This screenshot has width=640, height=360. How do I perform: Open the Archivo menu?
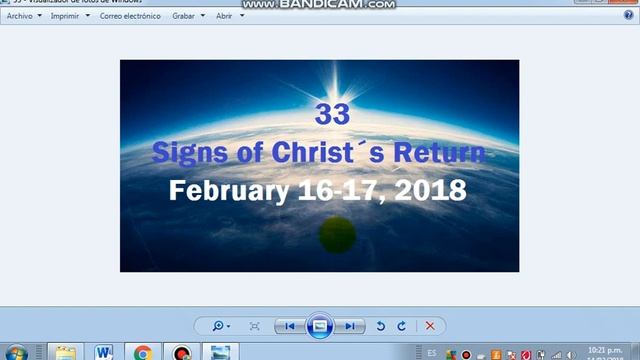(x=20, y=16)
